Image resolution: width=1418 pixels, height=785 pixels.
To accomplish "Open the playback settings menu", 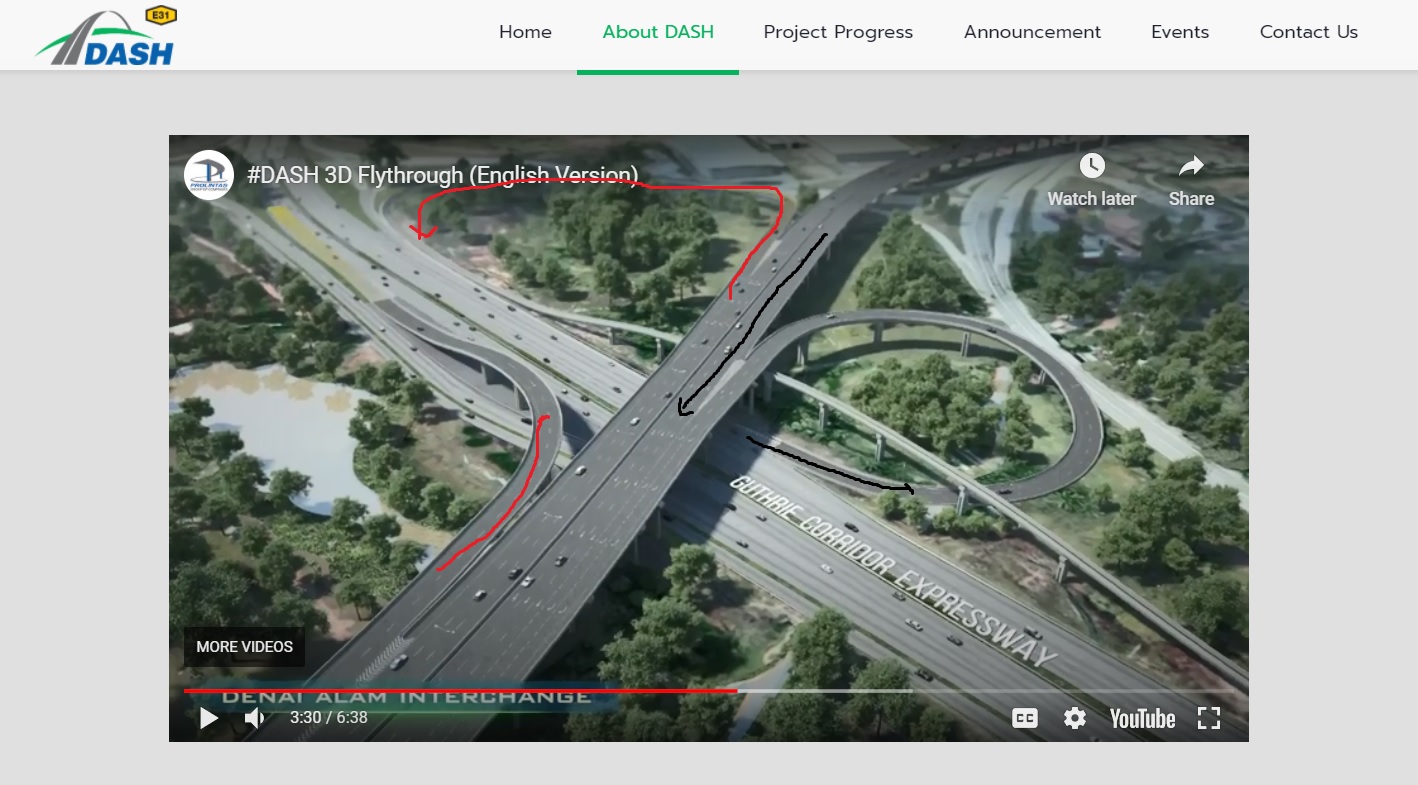I will [1074, 718].
